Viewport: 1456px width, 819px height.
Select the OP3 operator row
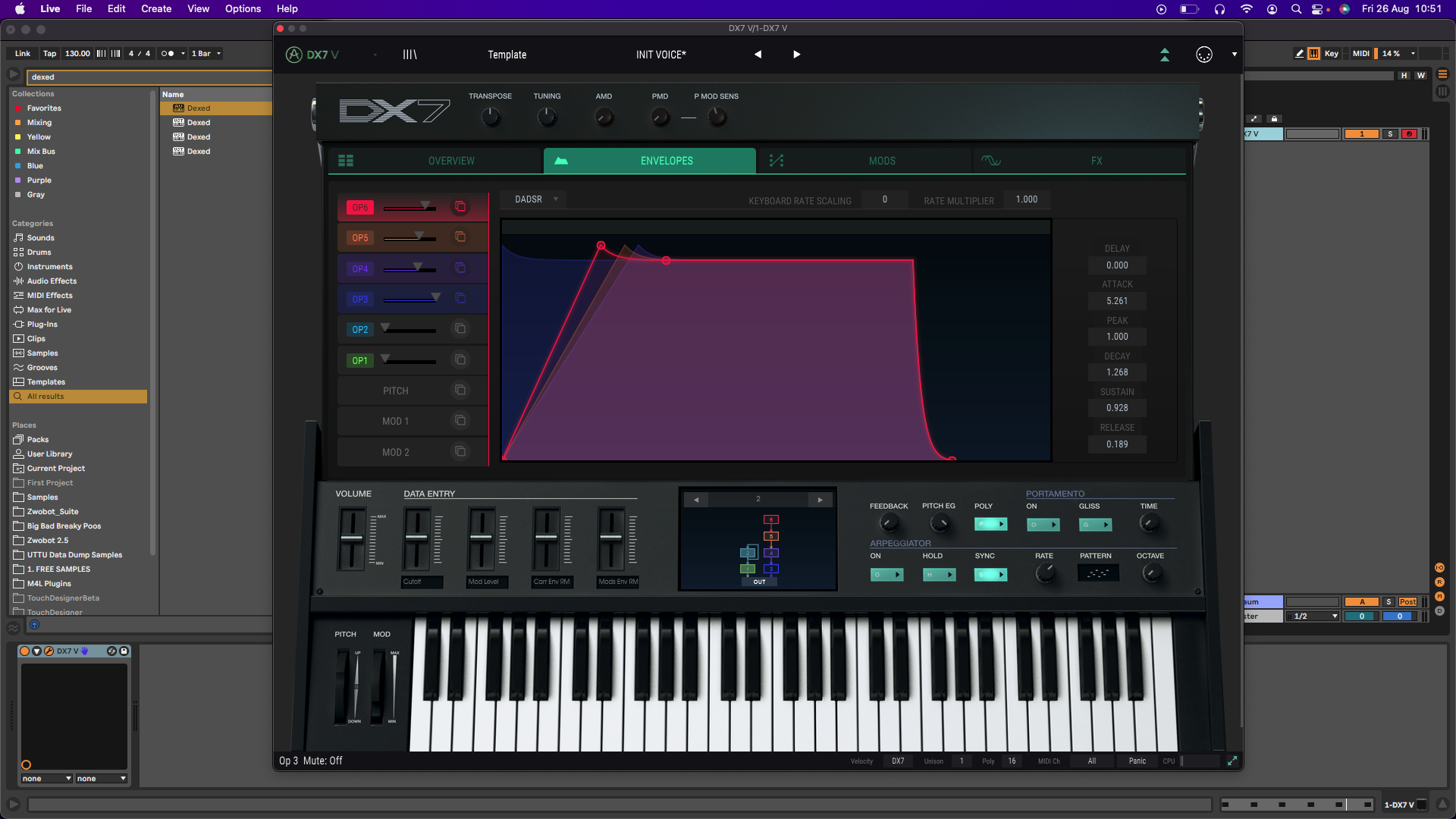click(359, 300)
